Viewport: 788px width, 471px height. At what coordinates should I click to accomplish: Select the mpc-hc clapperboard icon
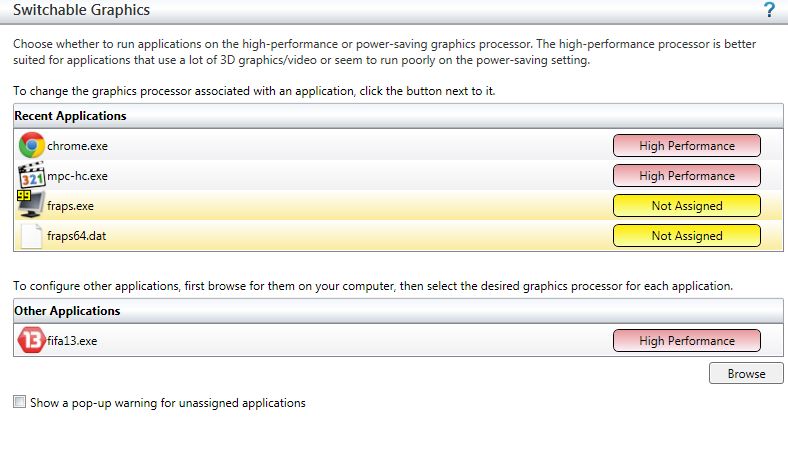(31, 175)
